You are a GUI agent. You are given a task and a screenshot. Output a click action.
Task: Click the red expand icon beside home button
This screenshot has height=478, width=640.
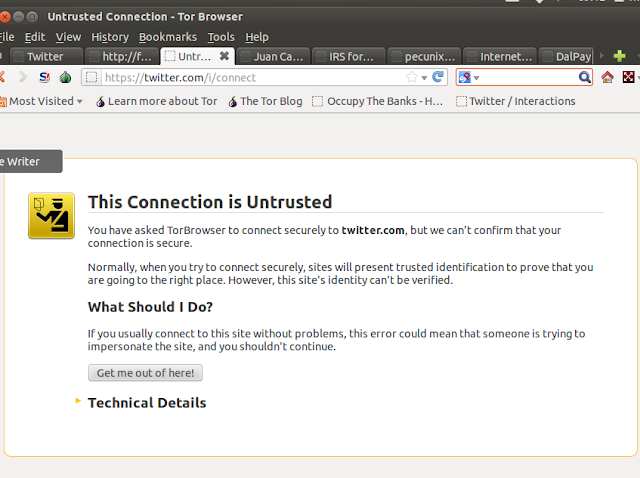coord(629,77)
